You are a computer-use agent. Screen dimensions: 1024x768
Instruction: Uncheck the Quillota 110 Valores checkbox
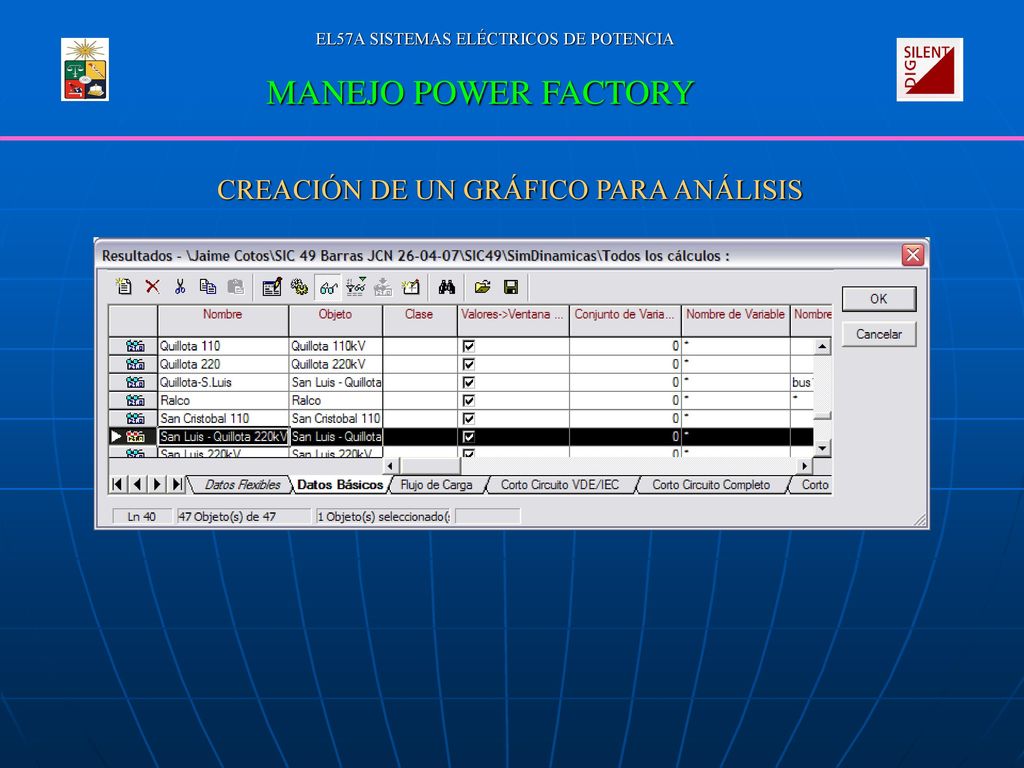tap(469, 346)
